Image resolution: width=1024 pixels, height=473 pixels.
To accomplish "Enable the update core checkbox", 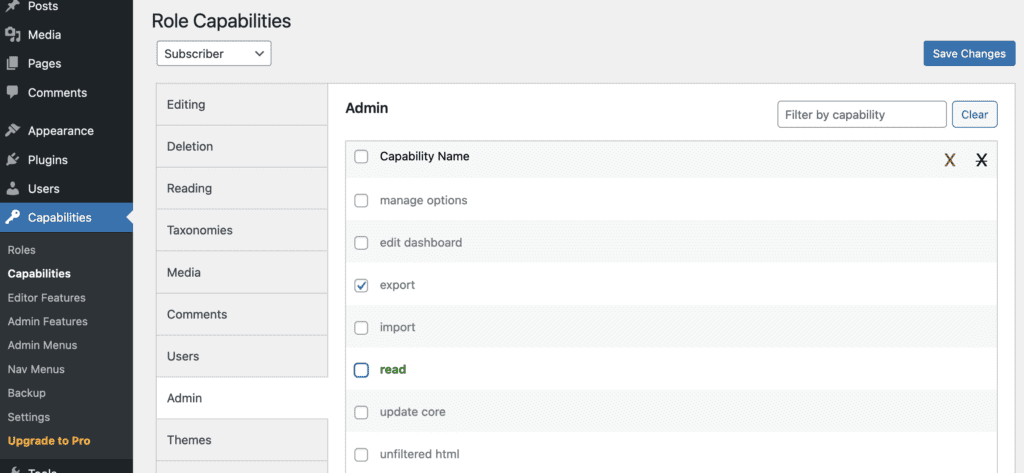I will click(361, 412).
